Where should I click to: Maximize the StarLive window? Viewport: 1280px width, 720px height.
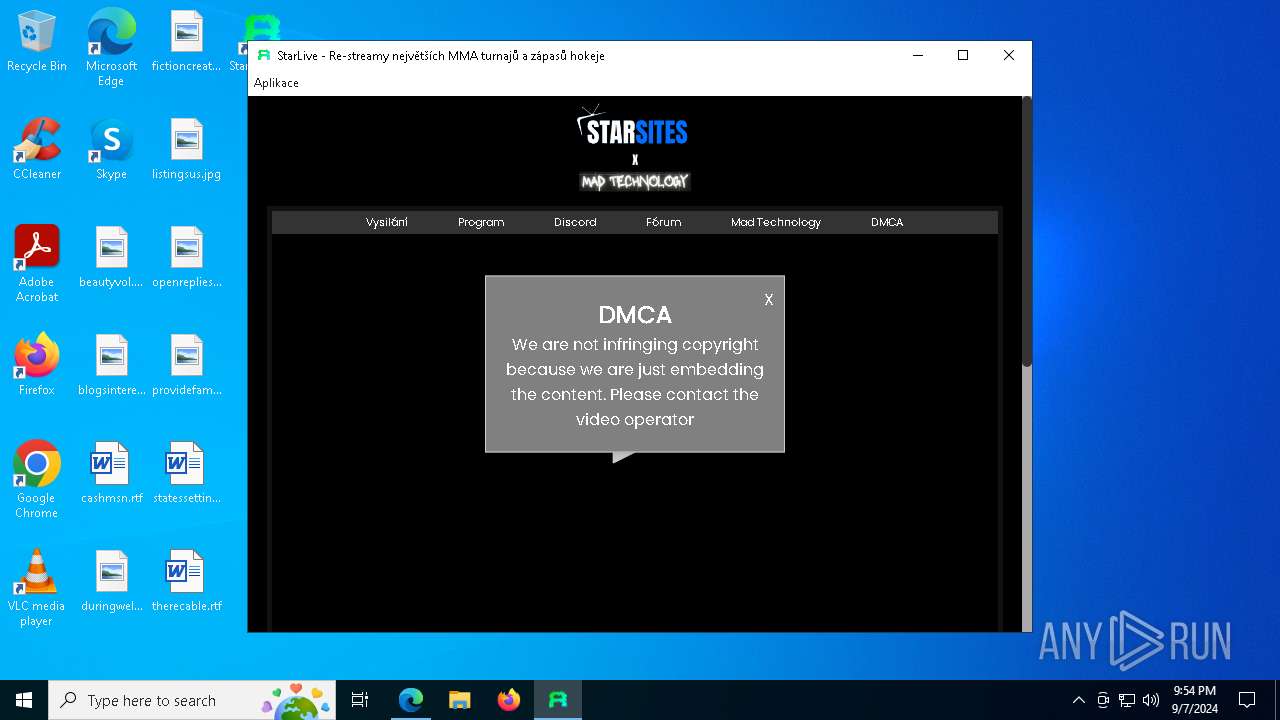963,56
